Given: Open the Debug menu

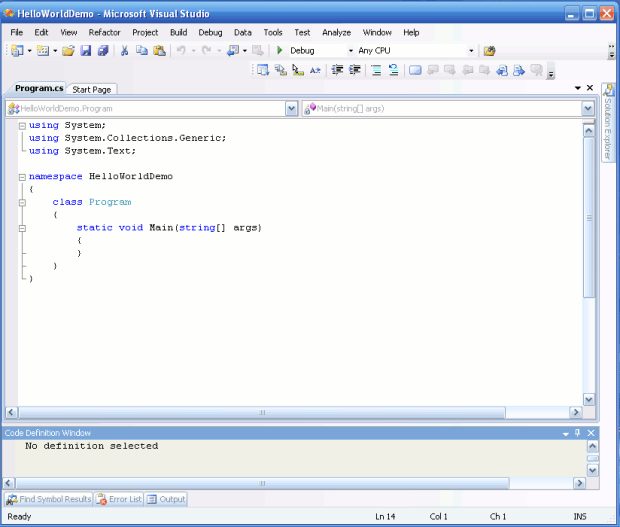Looking at the screenshot, I should point(210,32).
